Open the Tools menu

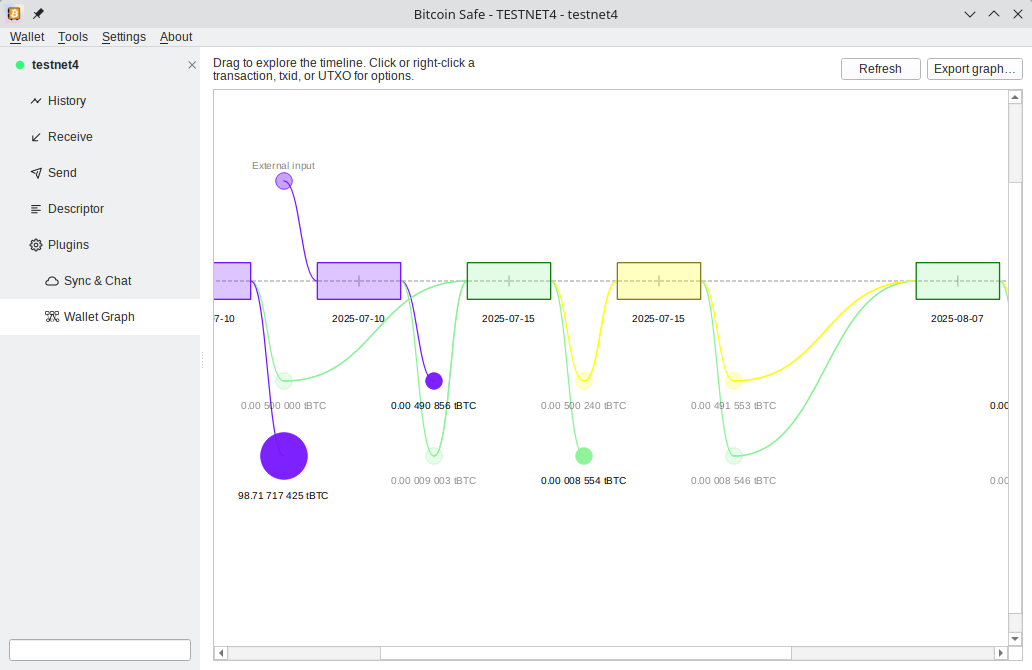click(x=72, y=37)
